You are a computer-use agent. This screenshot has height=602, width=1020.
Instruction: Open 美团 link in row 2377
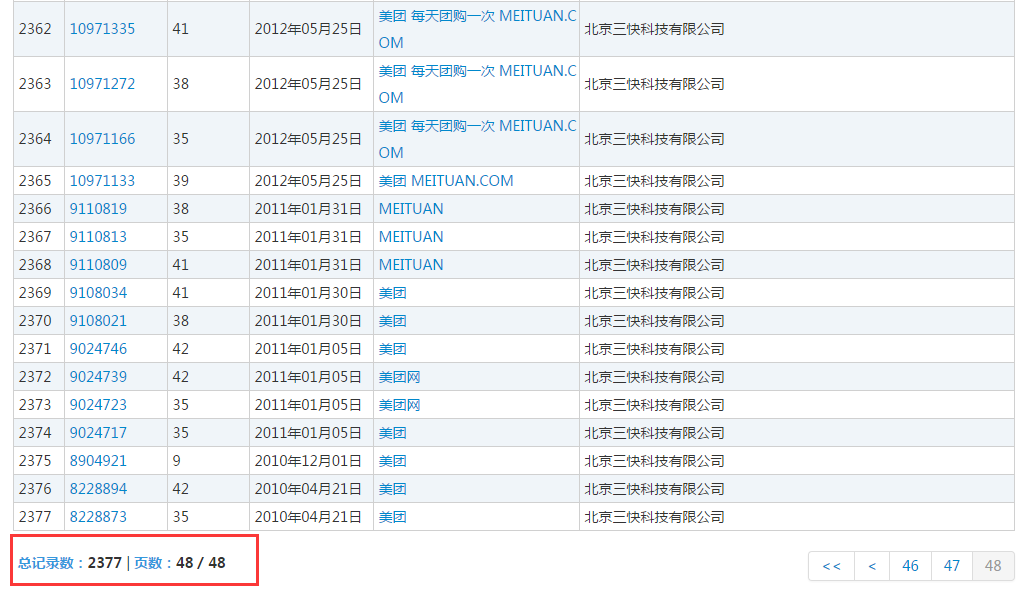coord(392,517)
